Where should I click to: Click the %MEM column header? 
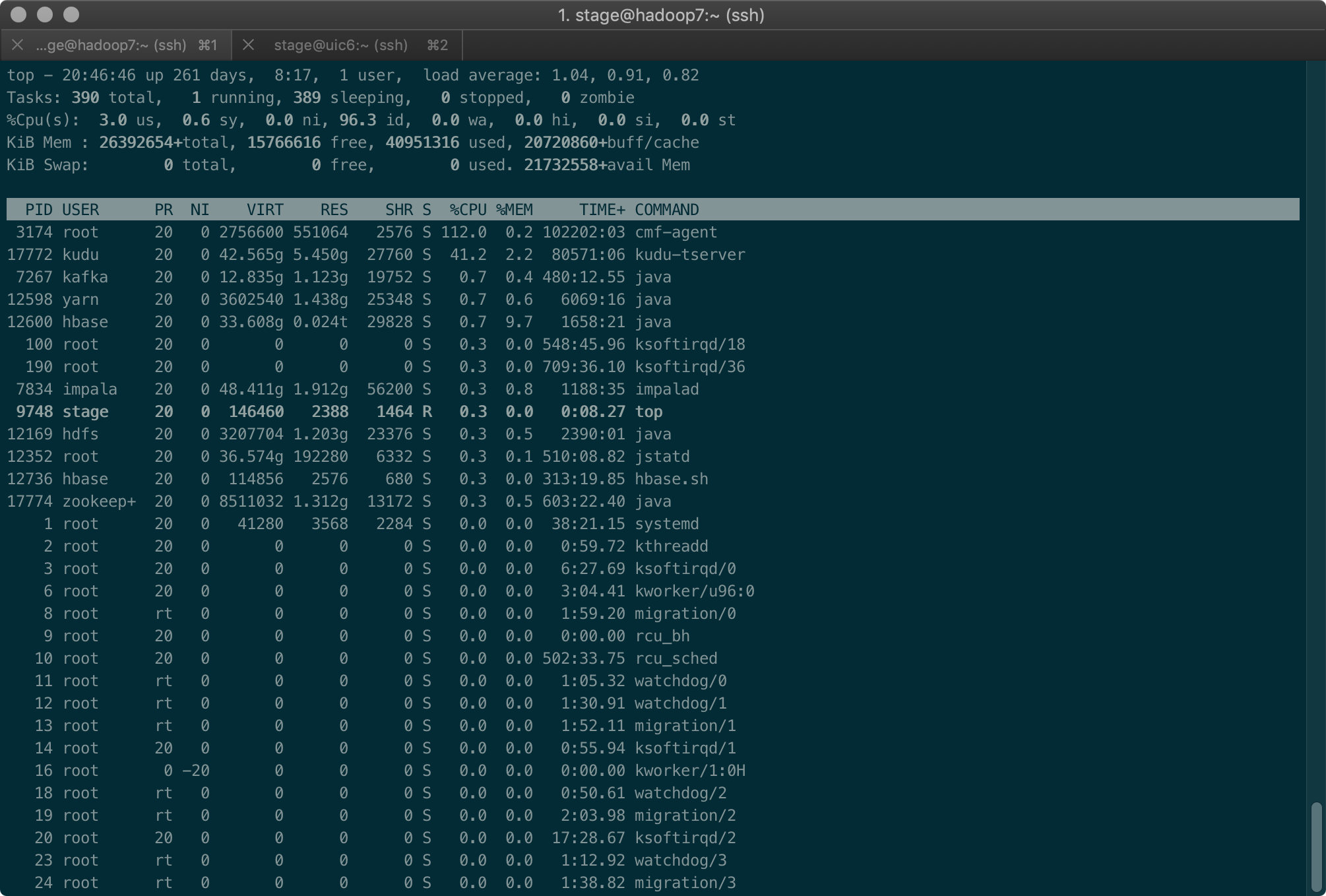point(515,210)
